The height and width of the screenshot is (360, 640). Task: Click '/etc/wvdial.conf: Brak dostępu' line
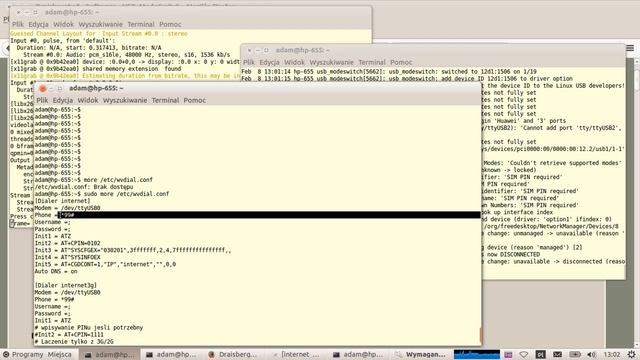point(84,187)
